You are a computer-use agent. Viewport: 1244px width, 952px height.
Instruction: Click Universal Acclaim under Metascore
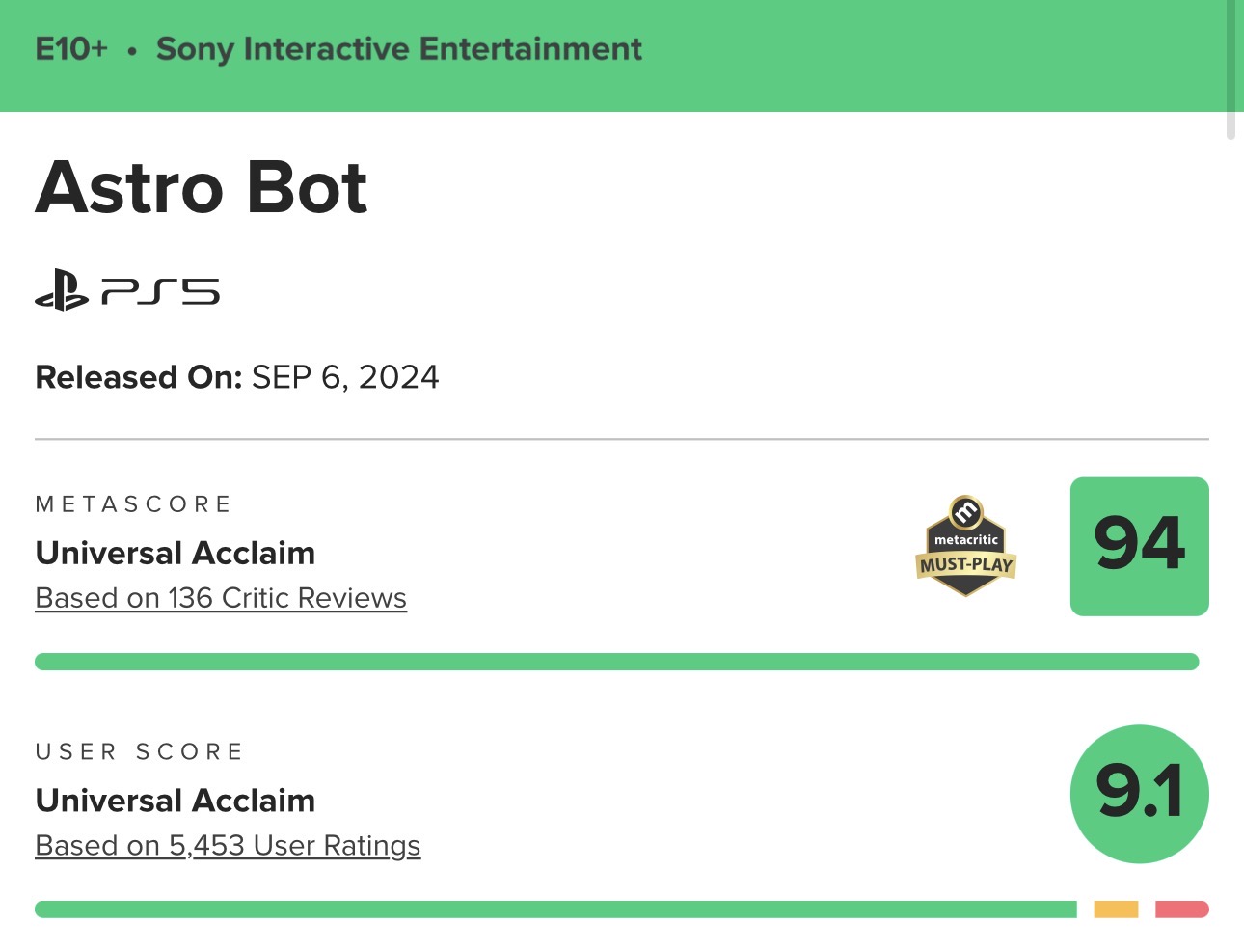(176, 553)
